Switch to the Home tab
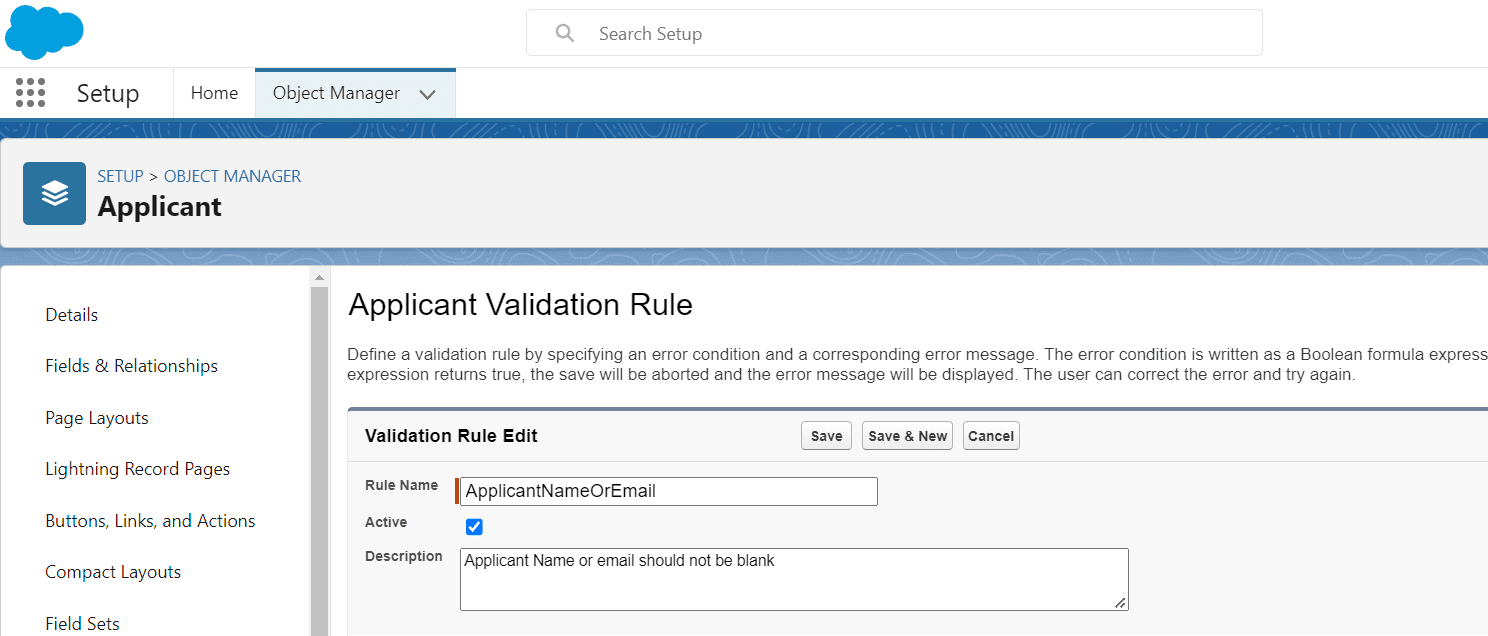This screenshot has width=1488, height=636. [214, 92]
